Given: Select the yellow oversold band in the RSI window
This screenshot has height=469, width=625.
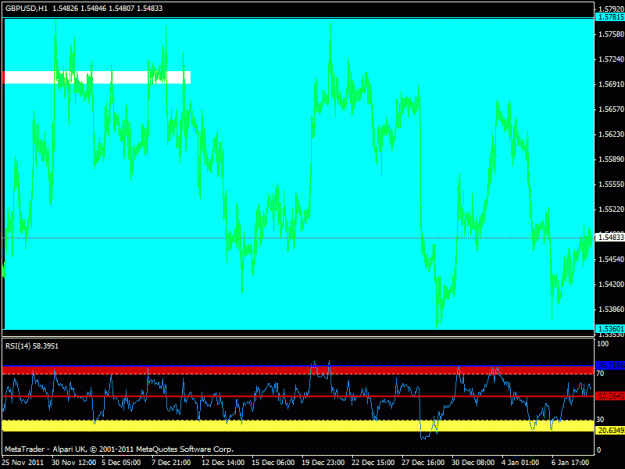Looking at the screenshot, I should pyautogui.click(x=298, y=426).
